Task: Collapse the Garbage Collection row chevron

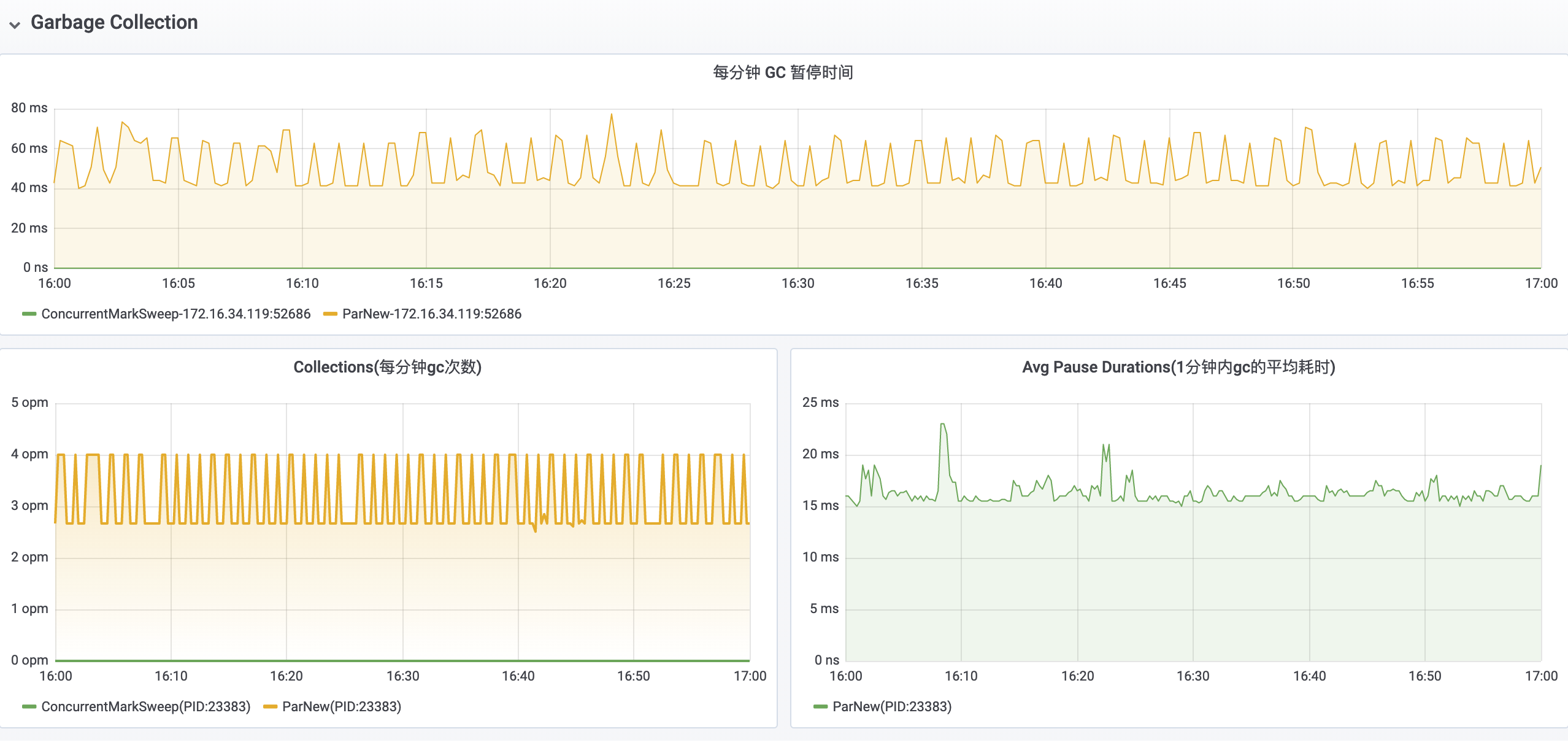Action: [x=15, y=25]
